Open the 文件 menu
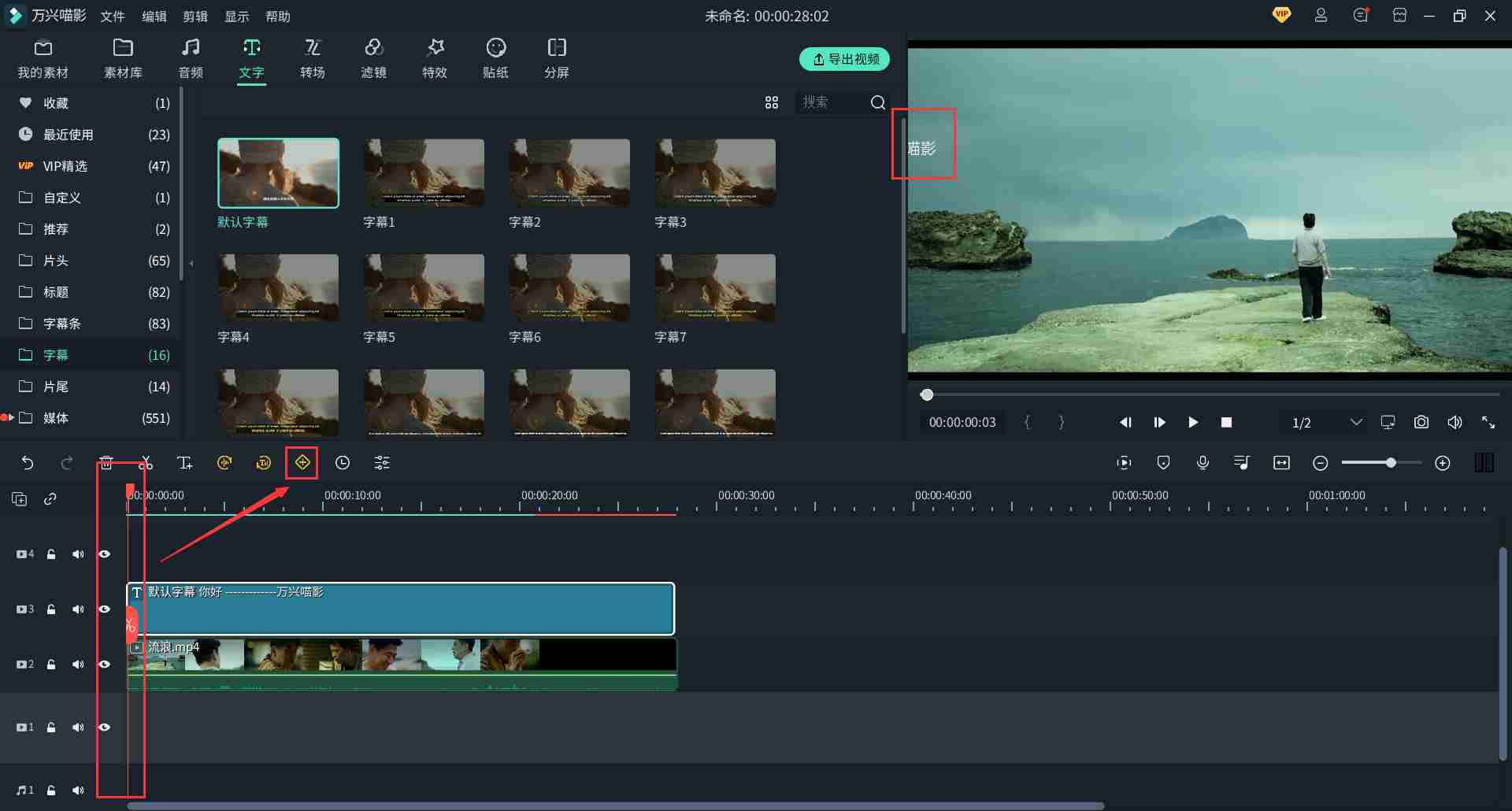Viewport: 1512px width, 811px height. 113,16
